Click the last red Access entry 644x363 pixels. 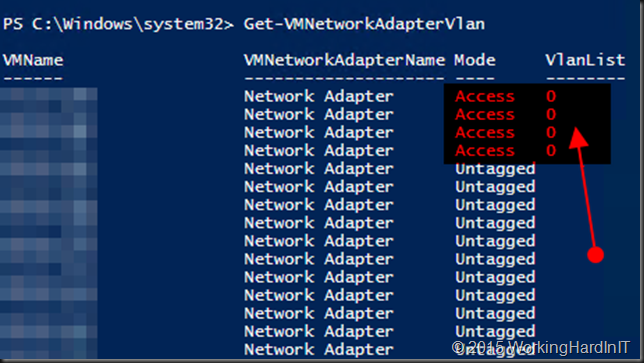coord(485,151)
